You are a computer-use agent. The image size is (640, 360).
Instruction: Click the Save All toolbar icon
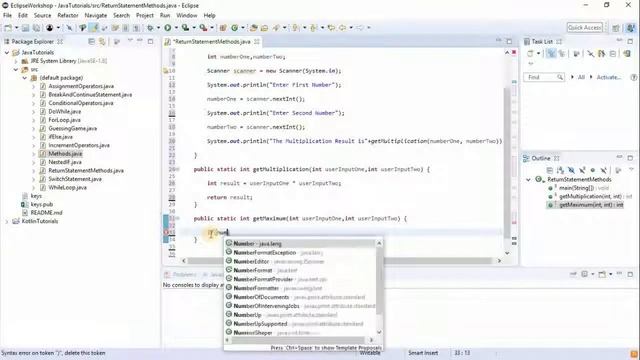36,28
